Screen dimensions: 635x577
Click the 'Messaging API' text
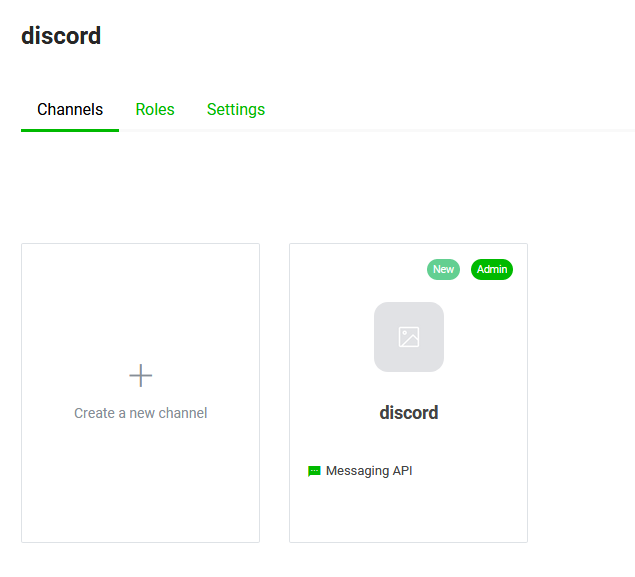click(369, 471)
